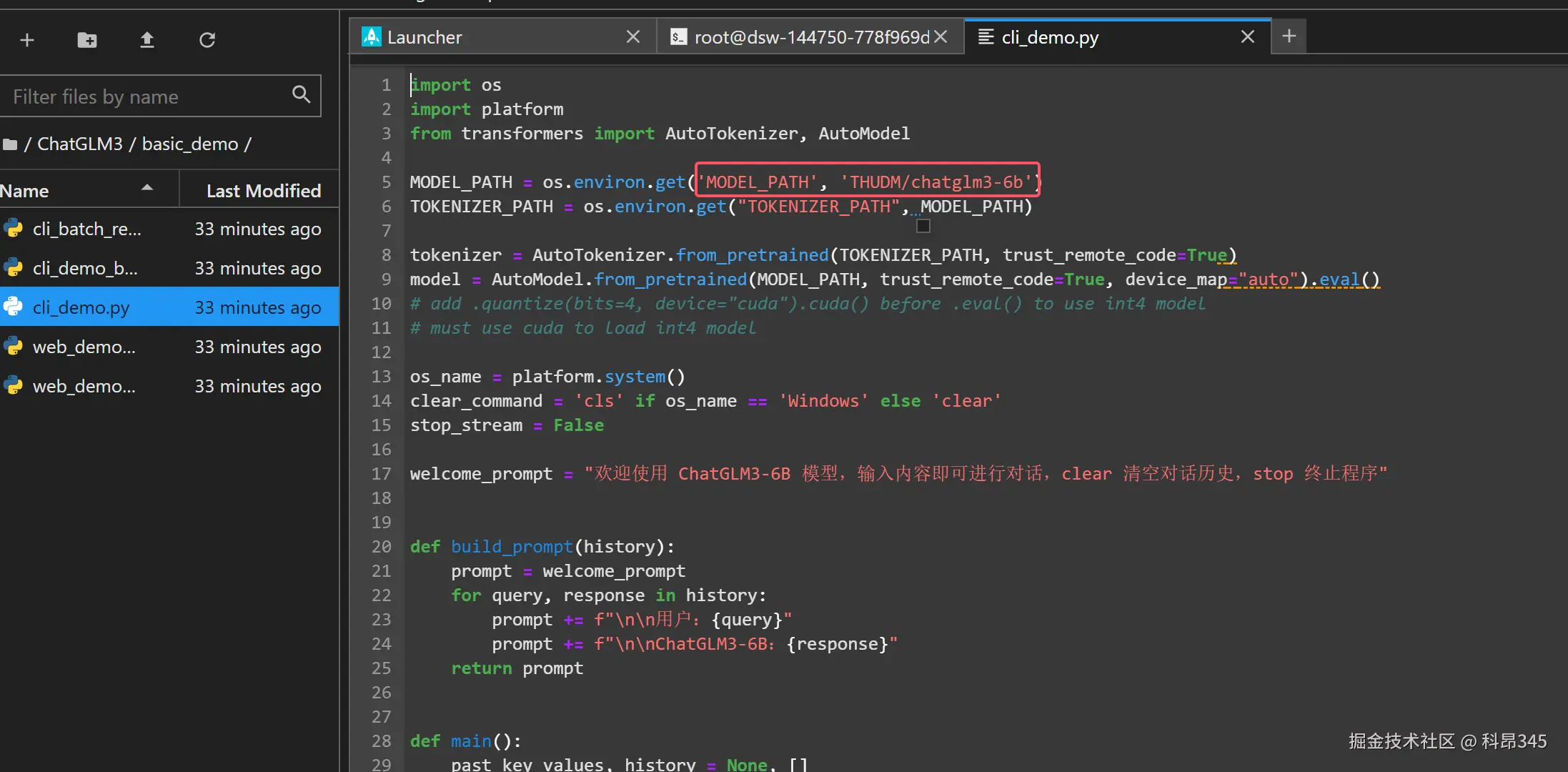Click 'must use cuda' comment on line 11
Image resolution: width=1568 pixels, height=772 pixels.
point(583,328)
